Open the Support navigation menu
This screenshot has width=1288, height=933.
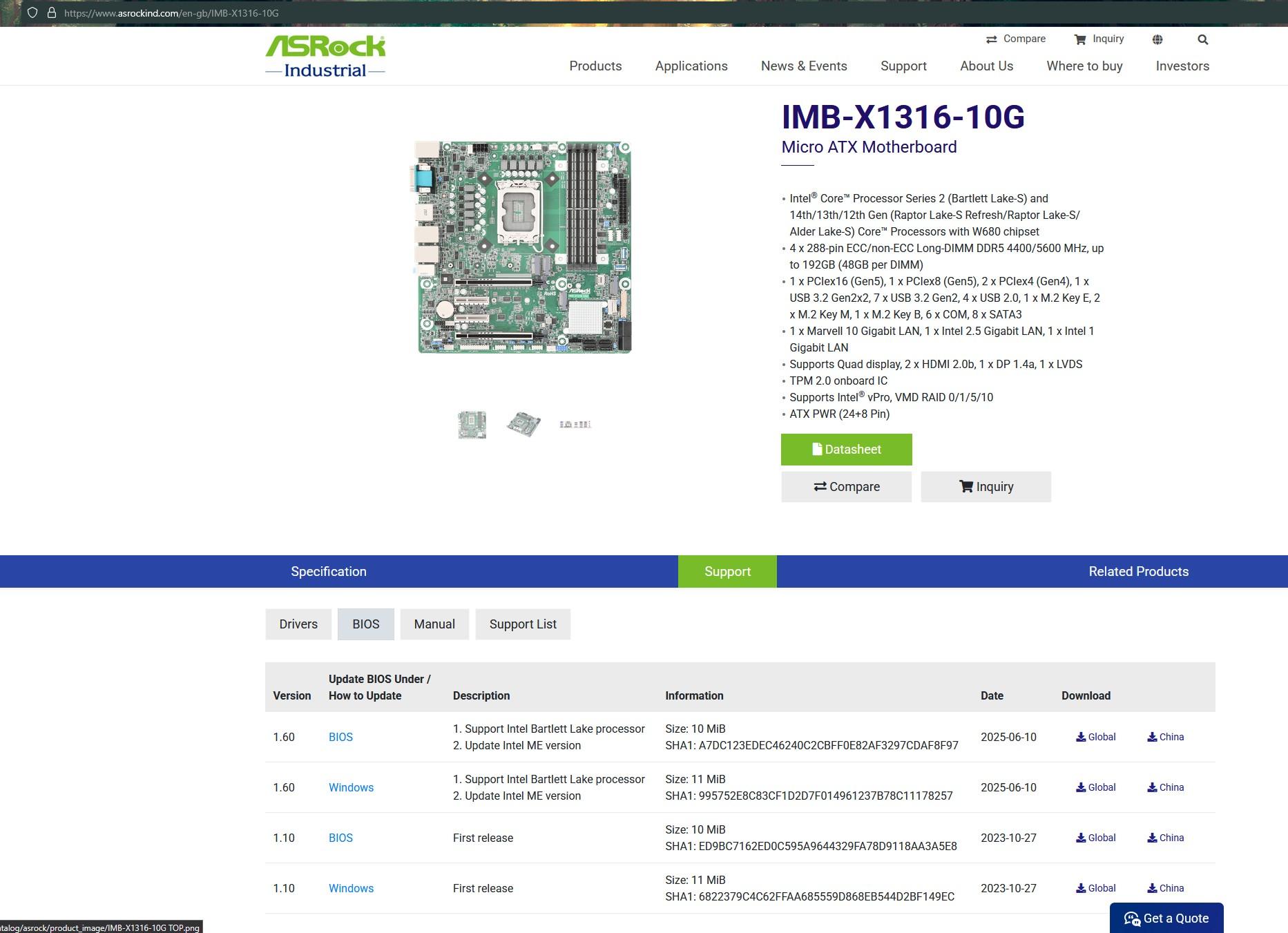pos(903,66)
